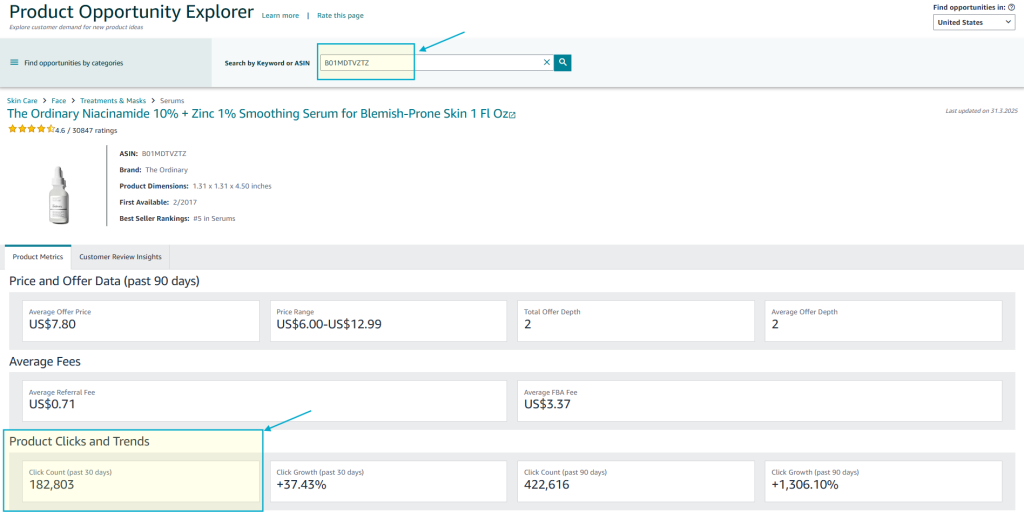
Task: Clear the ASIN search field with the X icon
Action: tap(547, 62)
